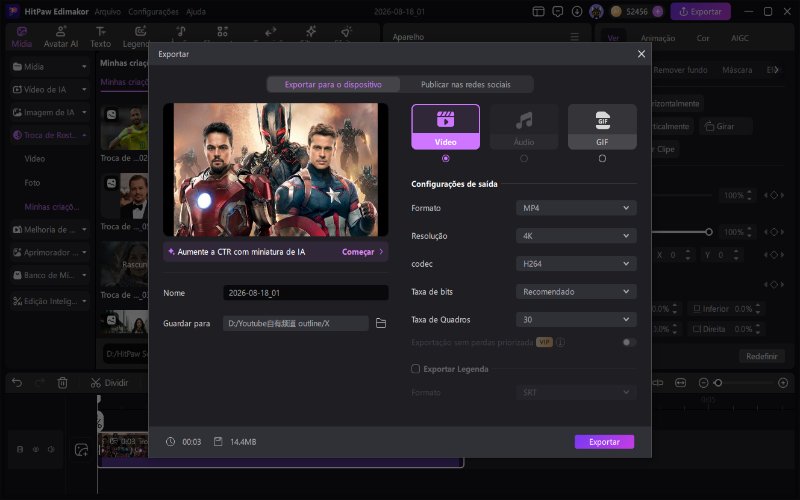
Task: Open the audio music-note toolbar tool
Action: 181,32
